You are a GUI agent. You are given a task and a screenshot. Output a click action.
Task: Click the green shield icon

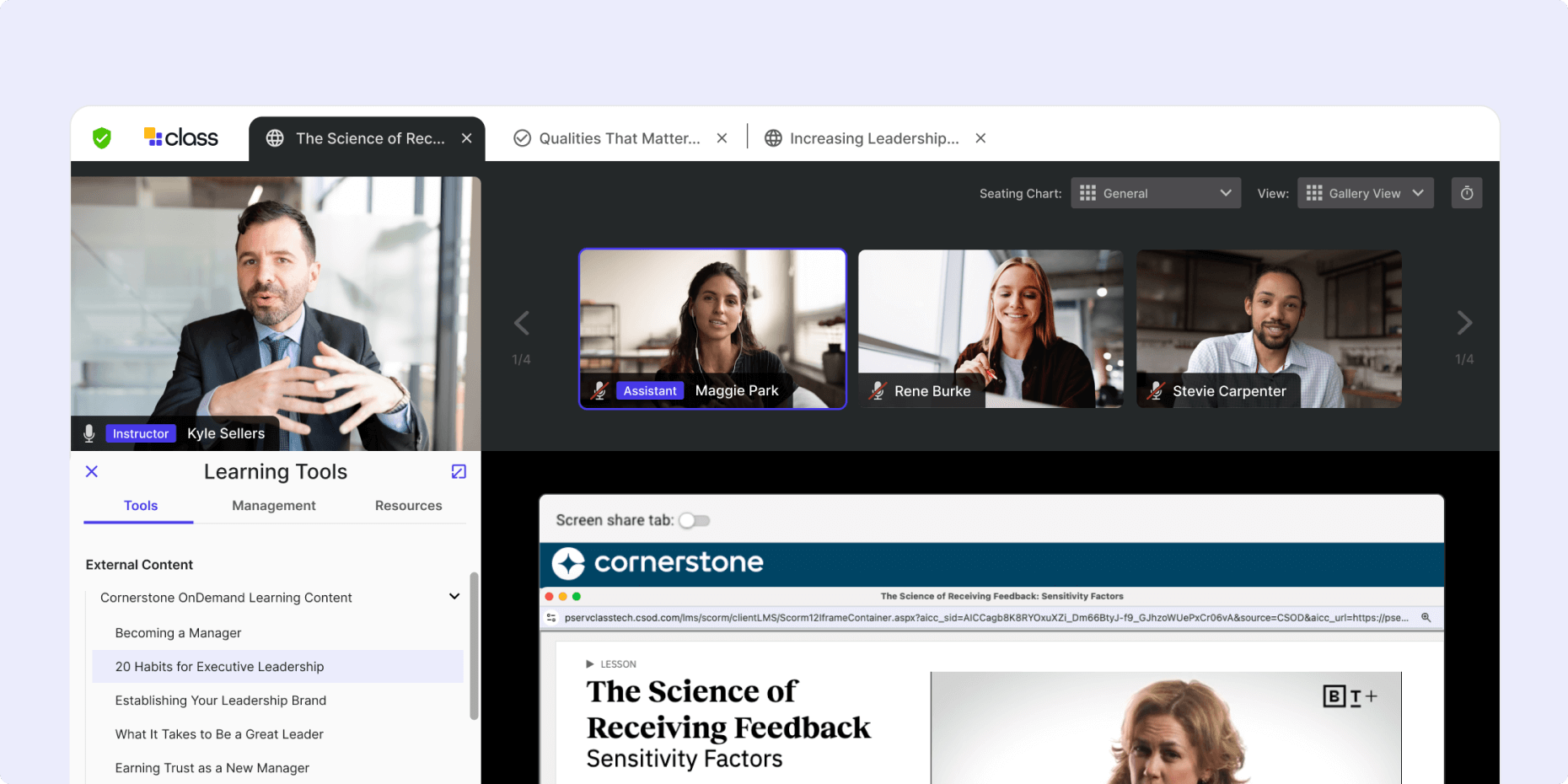102,137
